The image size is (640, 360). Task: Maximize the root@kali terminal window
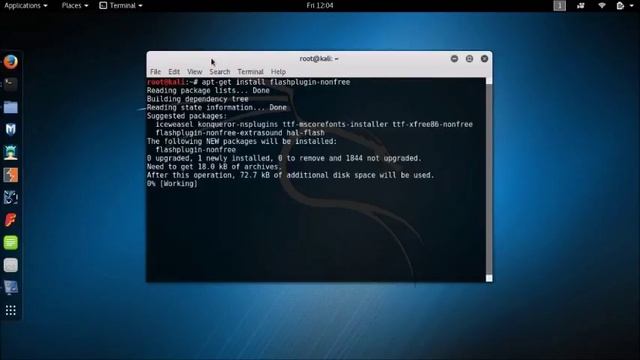click(469, 59)
